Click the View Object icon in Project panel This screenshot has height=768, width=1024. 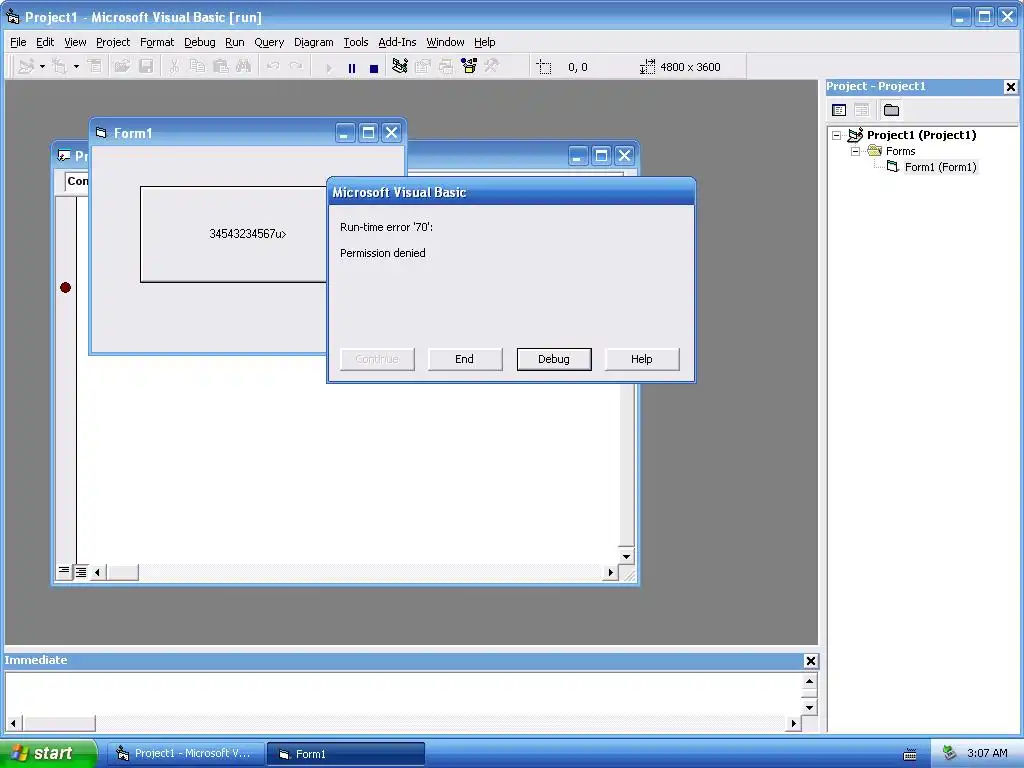click(x=862, y=110)
